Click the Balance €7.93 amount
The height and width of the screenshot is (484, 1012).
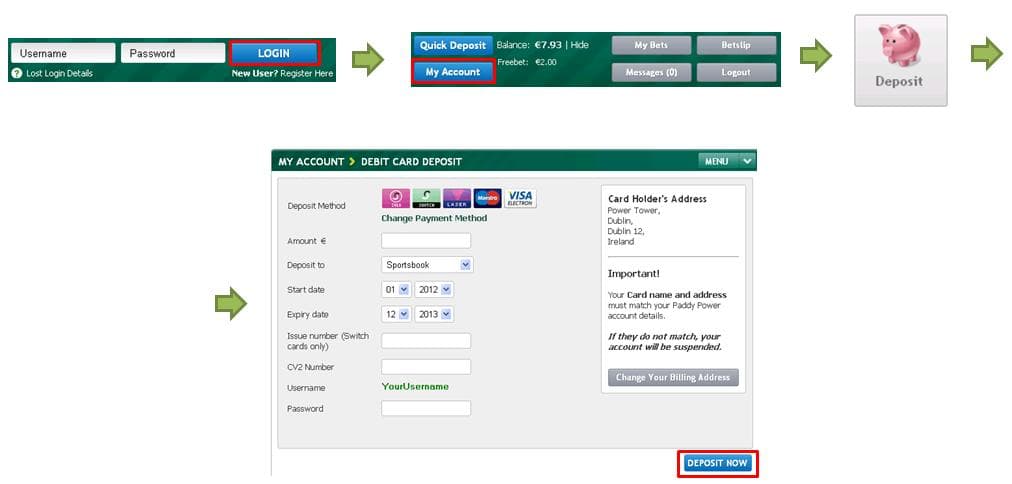pyautogui.click(x=548, y=45)
